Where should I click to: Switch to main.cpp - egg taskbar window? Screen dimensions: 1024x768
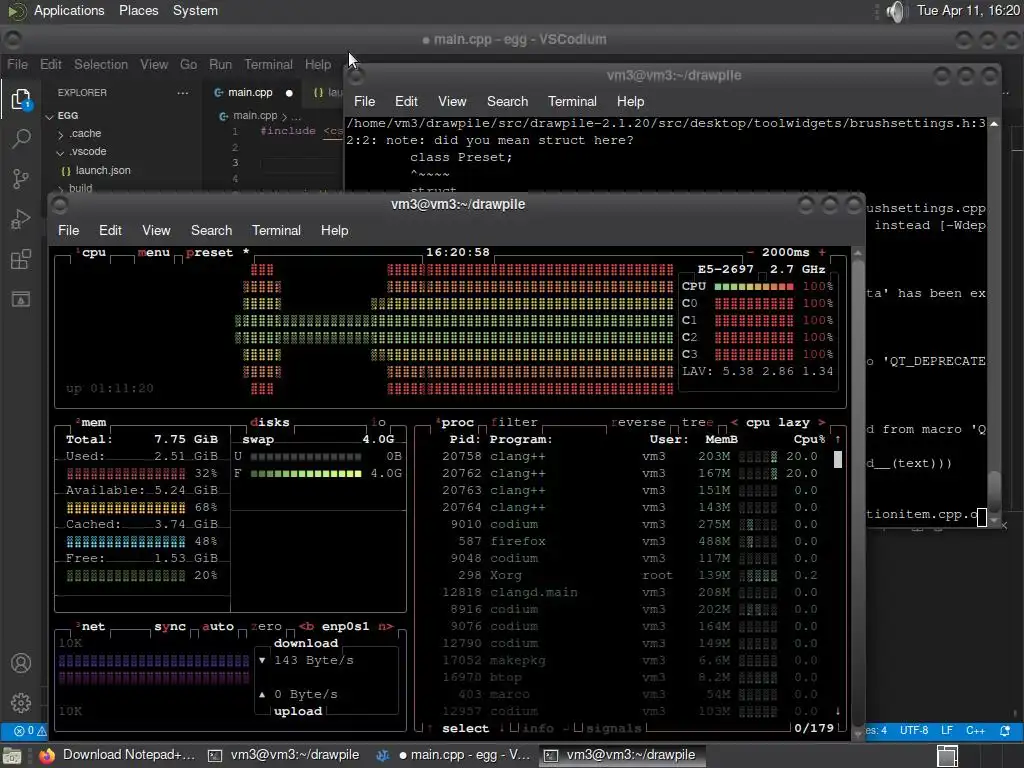pos(455,755)
